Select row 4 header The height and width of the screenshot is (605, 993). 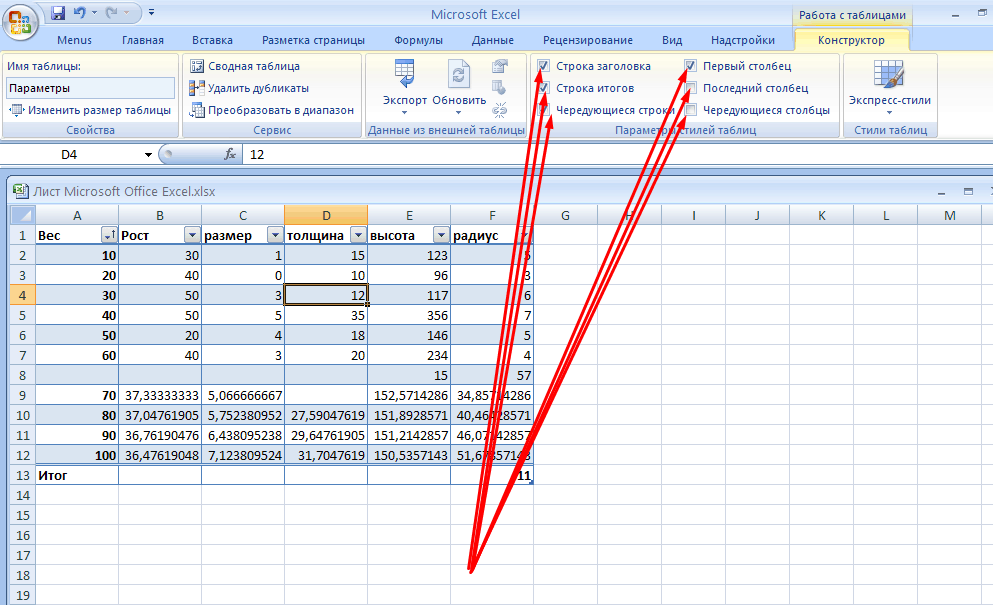(22, 295)
